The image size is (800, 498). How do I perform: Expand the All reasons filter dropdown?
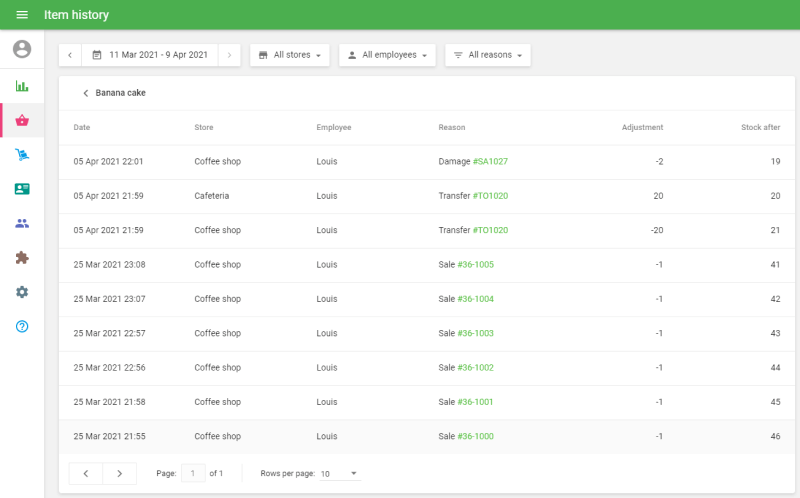tap(488, 55)
